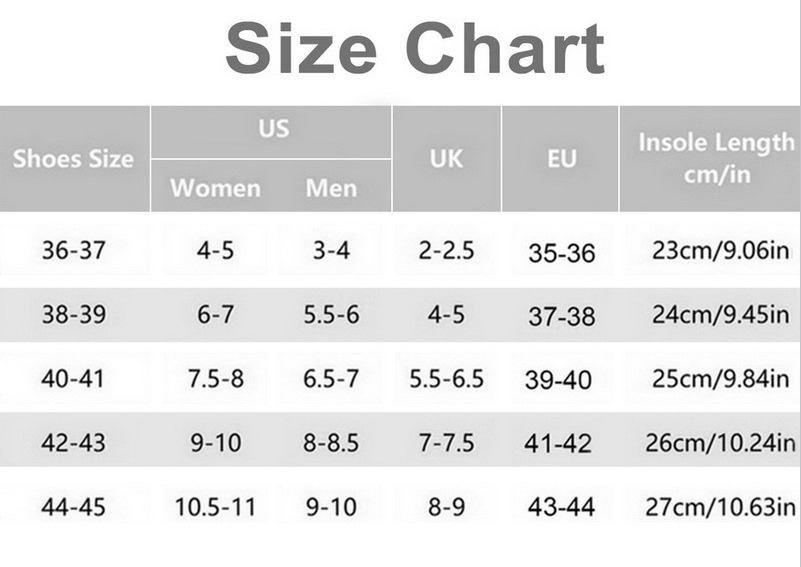This screenshot has width=801, height=567.
Task: Click the Size Chart title
Action: [x=414, y=49]
